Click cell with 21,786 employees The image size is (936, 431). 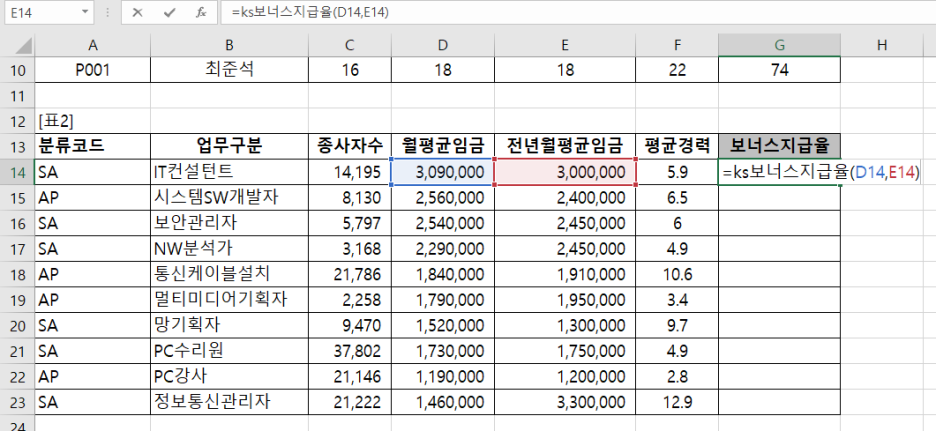click(x=350, y=275)
